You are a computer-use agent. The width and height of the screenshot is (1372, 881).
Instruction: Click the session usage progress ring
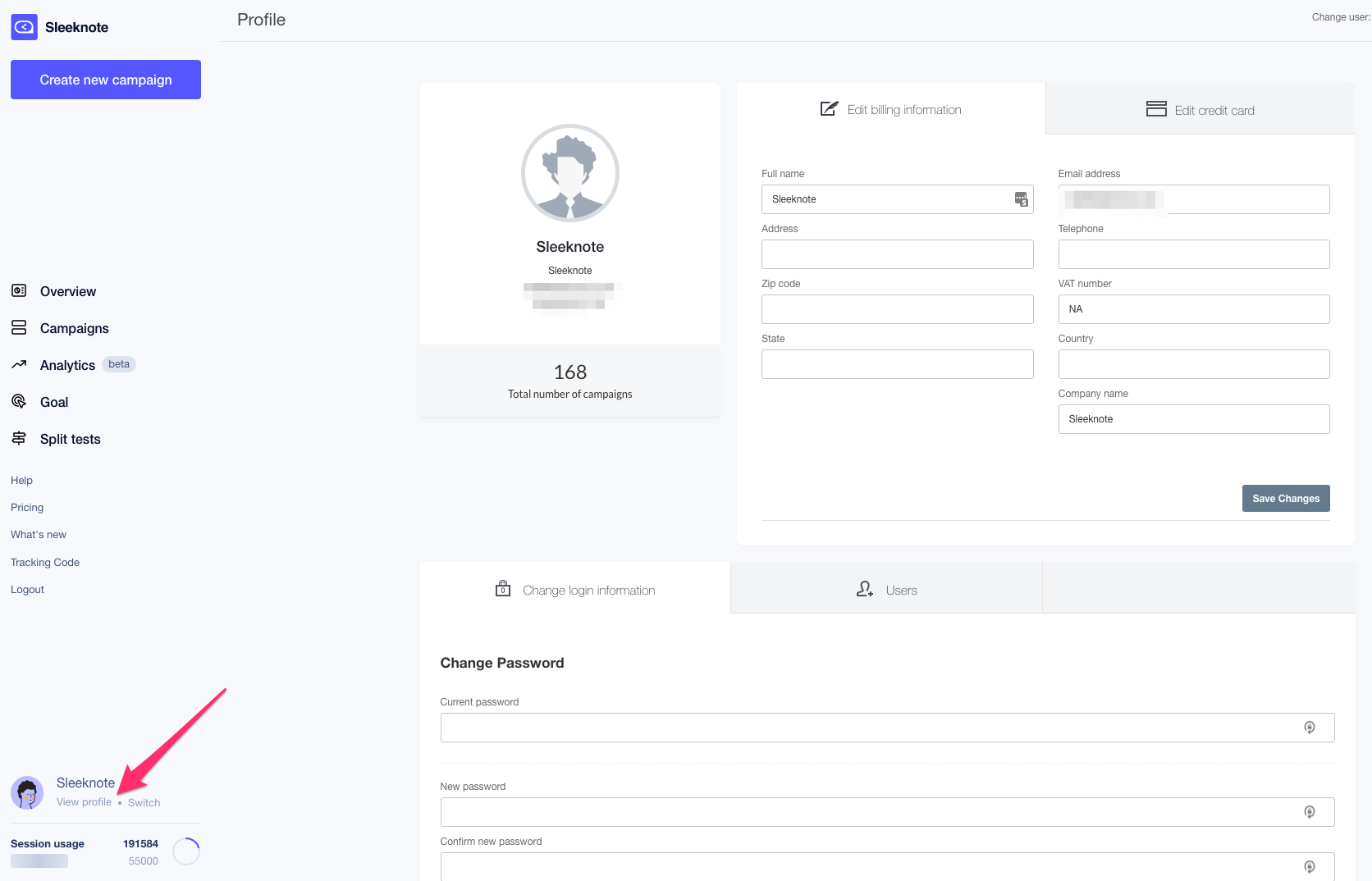186,851
